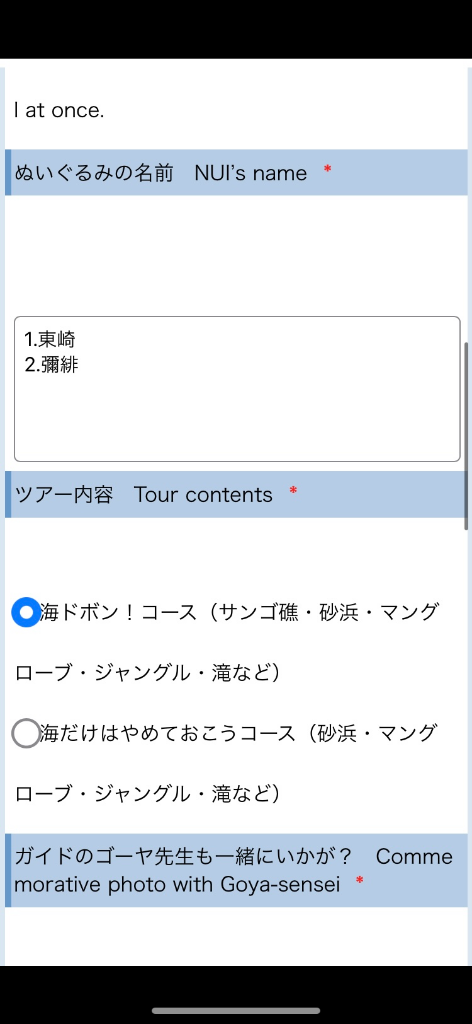Click the page scrollbar thumb on right edge
Screen dimensions: 472x1024
(x=466, y=436)
